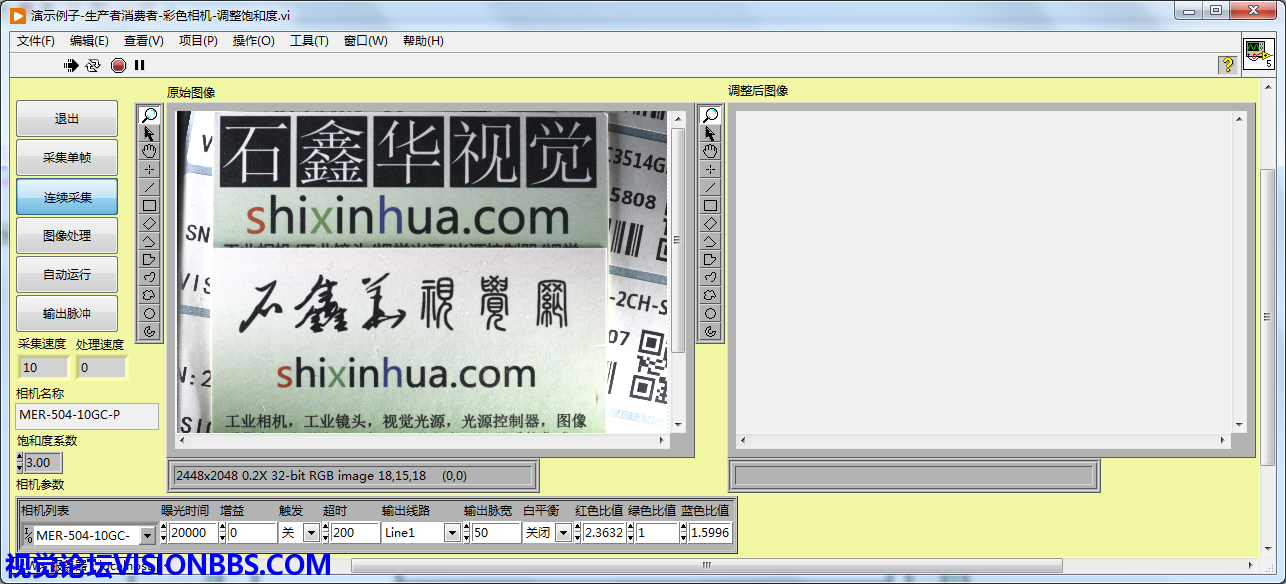Viewport: 1286px width, 584px height.
Task: Abort execution with the red stop icon
Action: pos(118,65)
